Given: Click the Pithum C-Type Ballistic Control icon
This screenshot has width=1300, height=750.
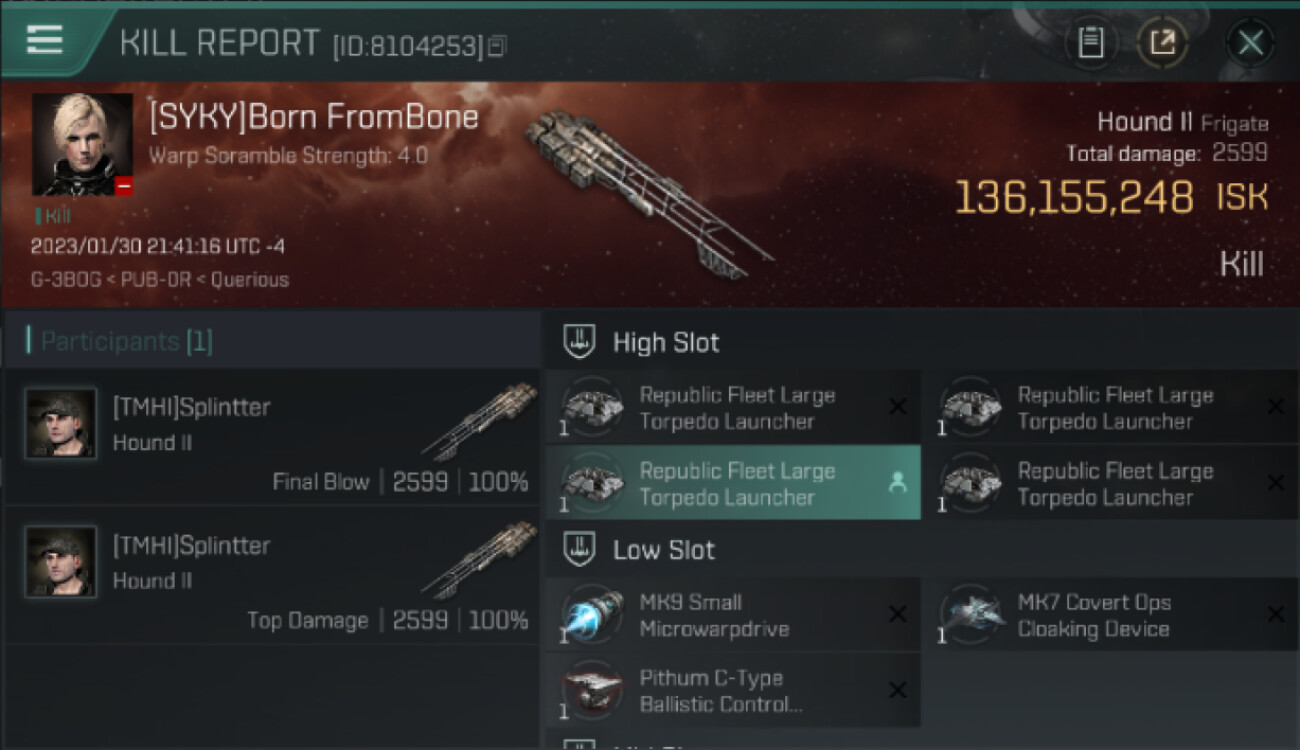Looking at the screenshot, I should coord(592,691).
